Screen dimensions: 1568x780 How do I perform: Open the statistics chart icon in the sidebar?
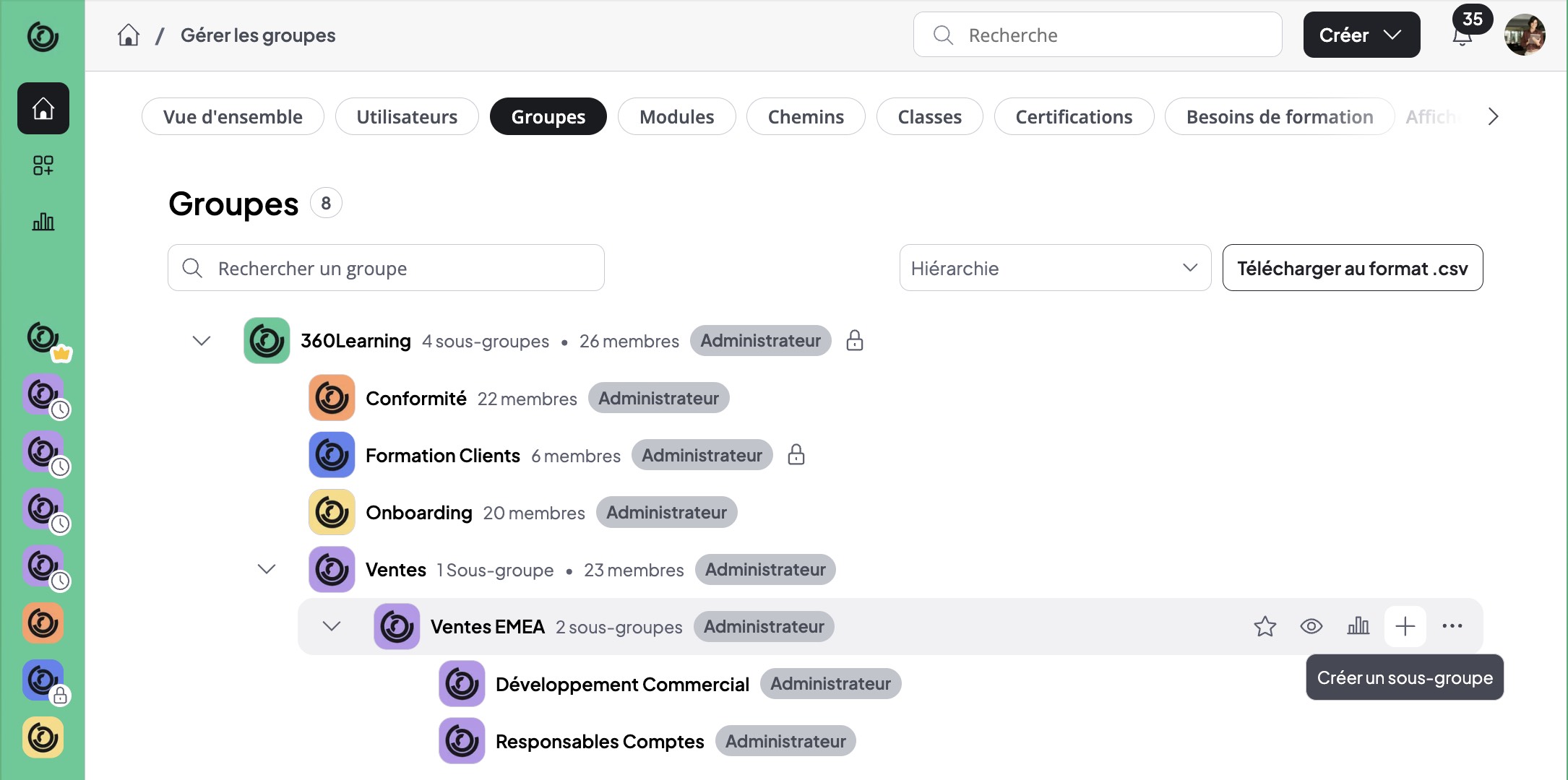pyautogui.click(x=43, y=222)
